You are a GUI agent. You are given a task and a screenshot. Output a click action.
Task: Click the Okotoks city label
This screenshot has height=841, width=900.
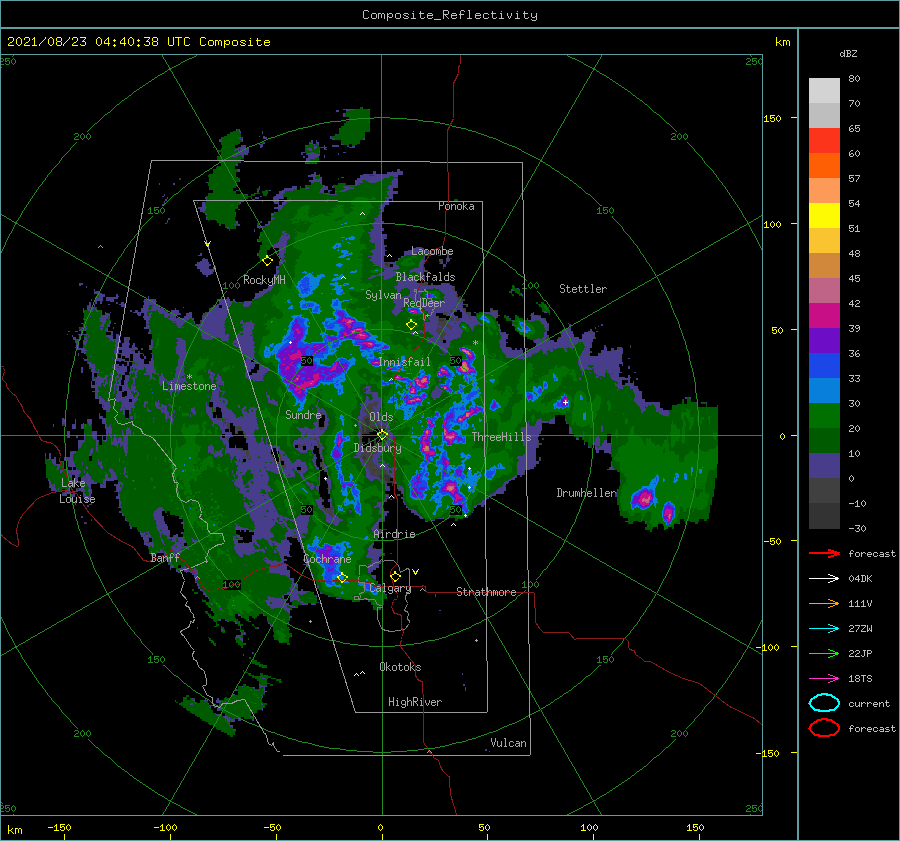tap(400, 667)
